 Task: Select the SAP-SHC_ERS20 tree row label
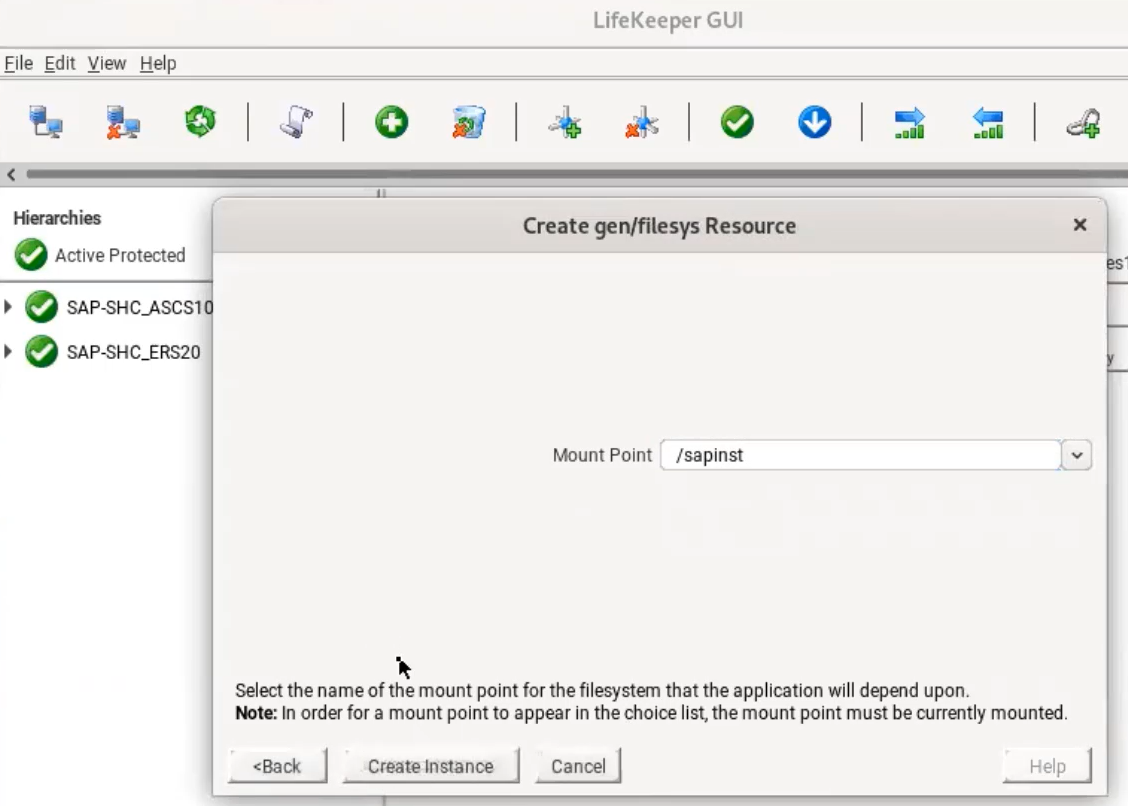point(134,352)
